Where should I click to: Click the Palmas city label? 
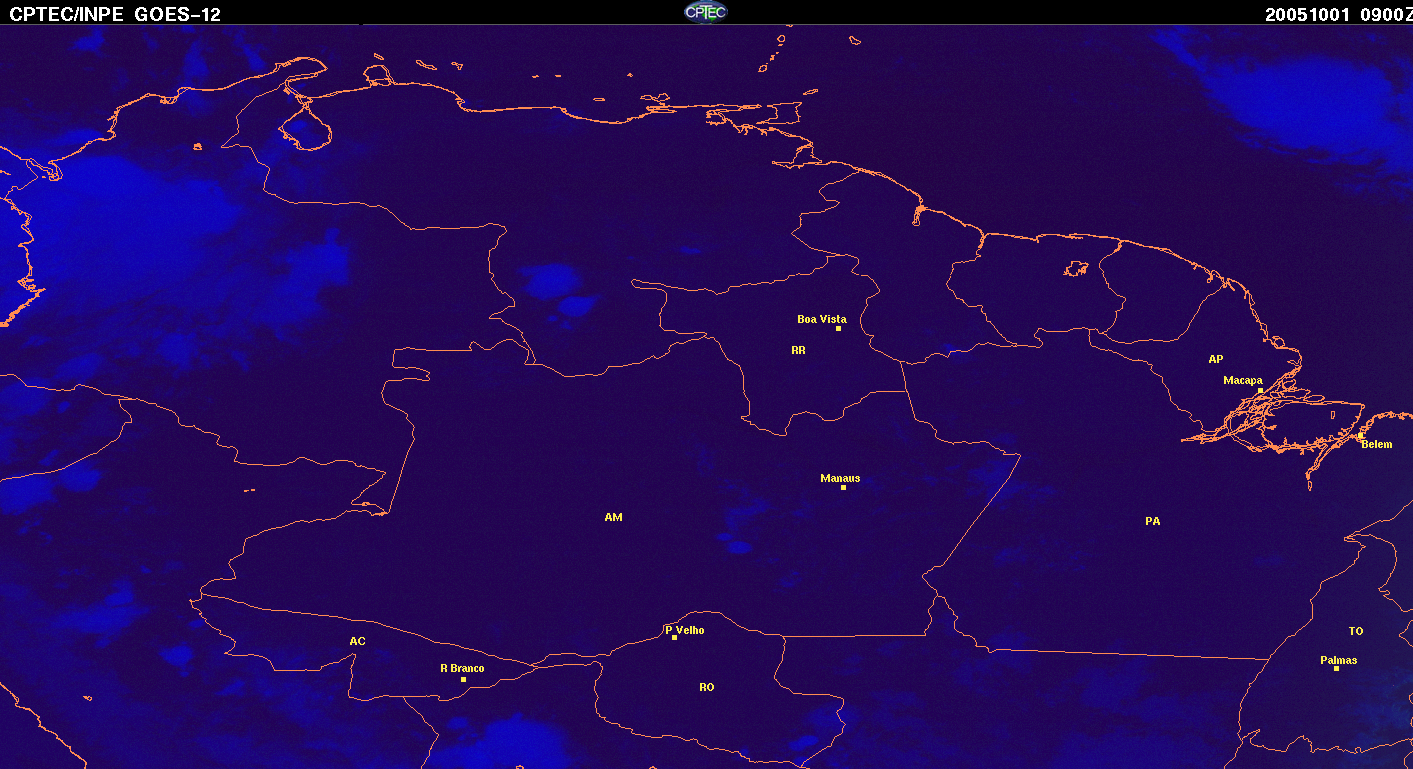(x=1338, y=660)
